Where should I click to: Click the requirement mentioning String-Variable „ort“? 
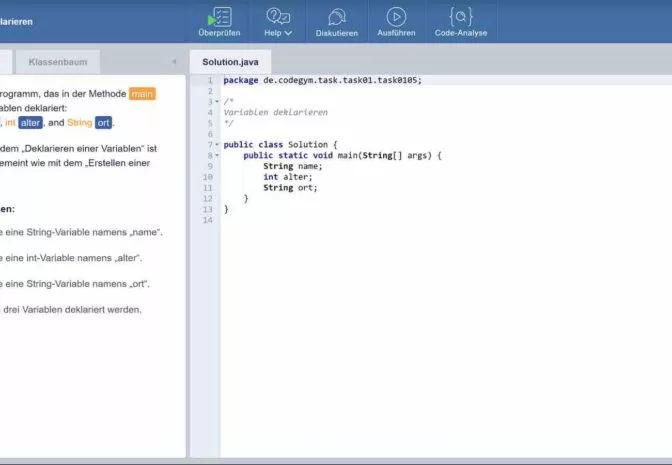(x=75, y=284)
